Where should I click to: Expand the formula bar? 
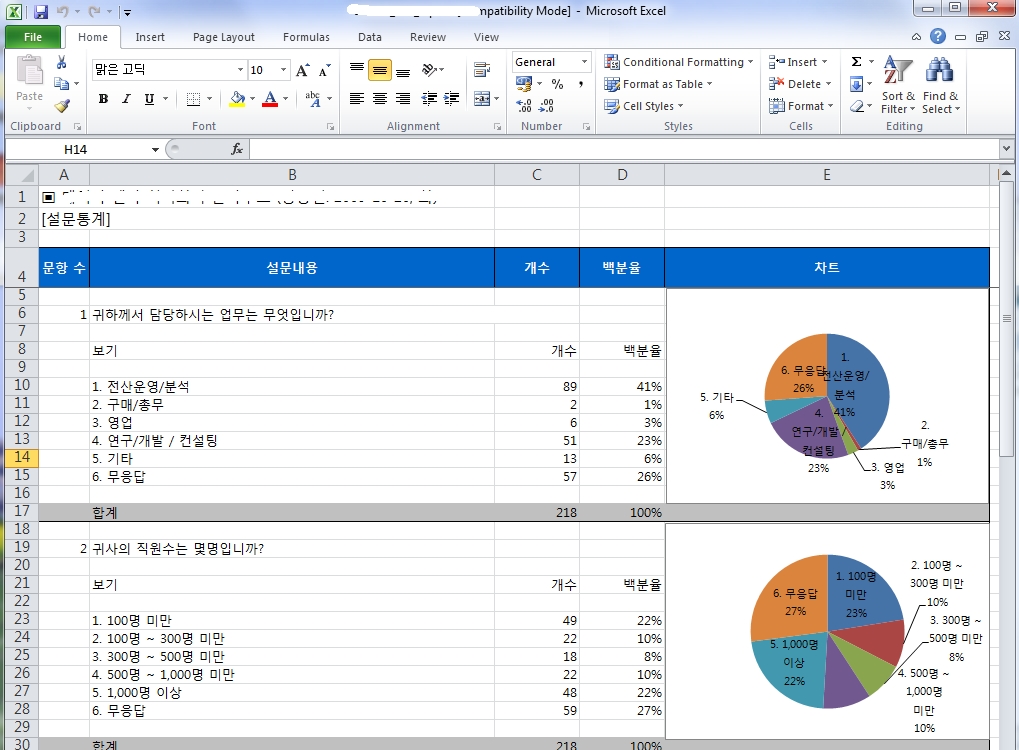point(1007,149)
